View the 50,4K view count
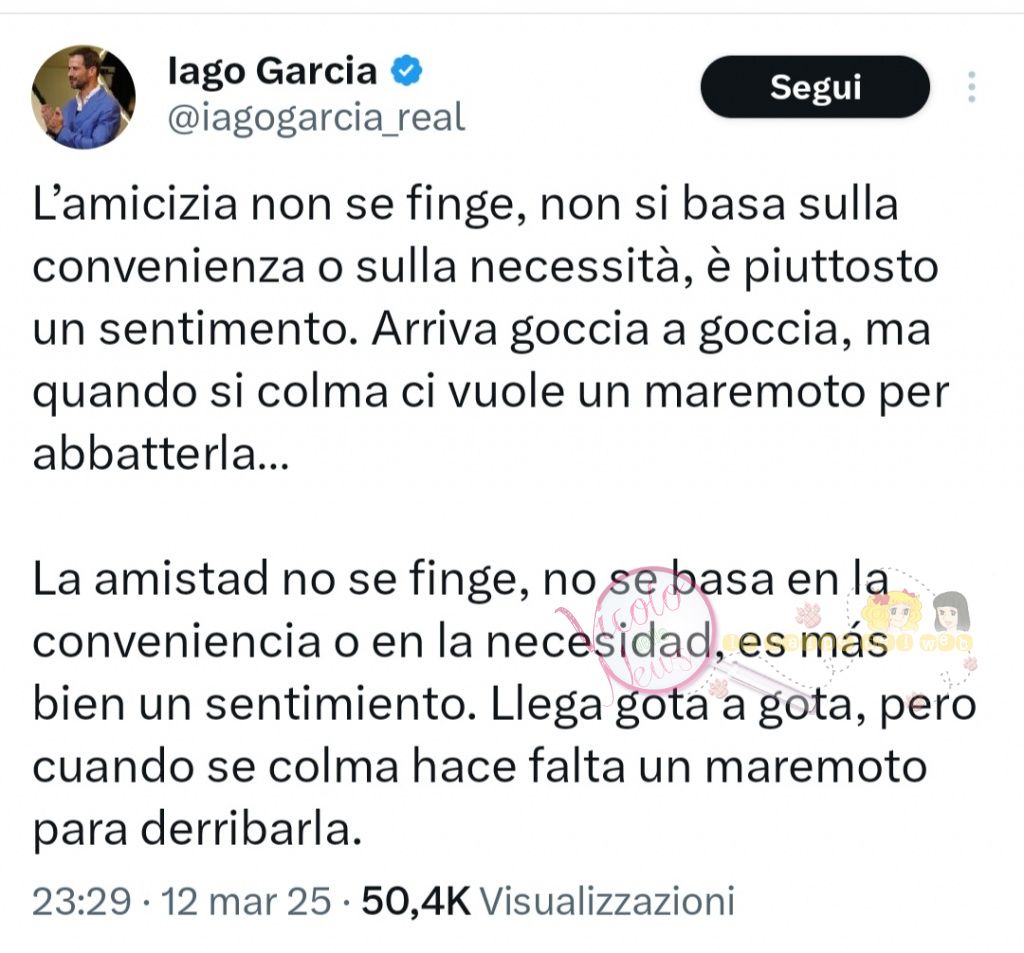This screenshot has width=1024, height=953. [415, 901]
